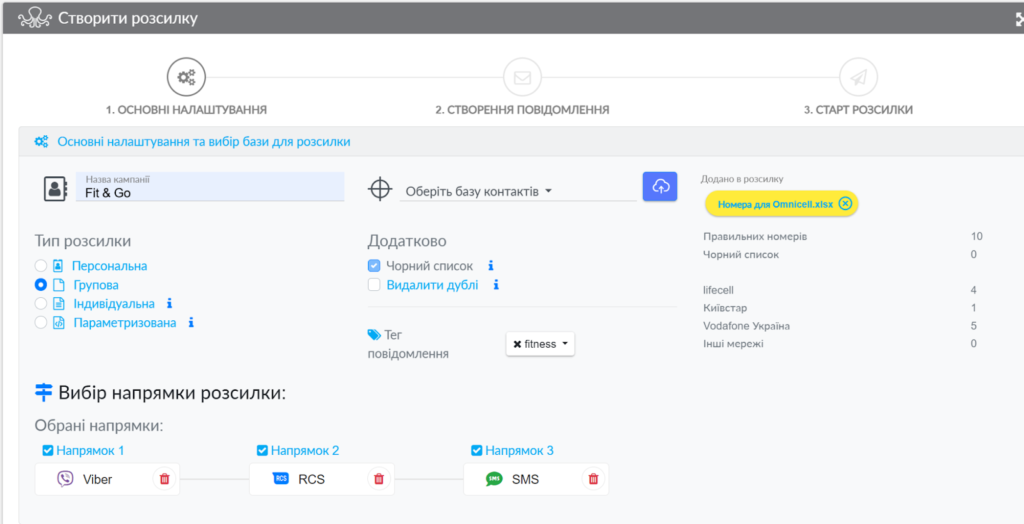Click gears icon beside Основні налаштування heading
This screenshot has width=1024, height=524.
[x=41, y=141]
